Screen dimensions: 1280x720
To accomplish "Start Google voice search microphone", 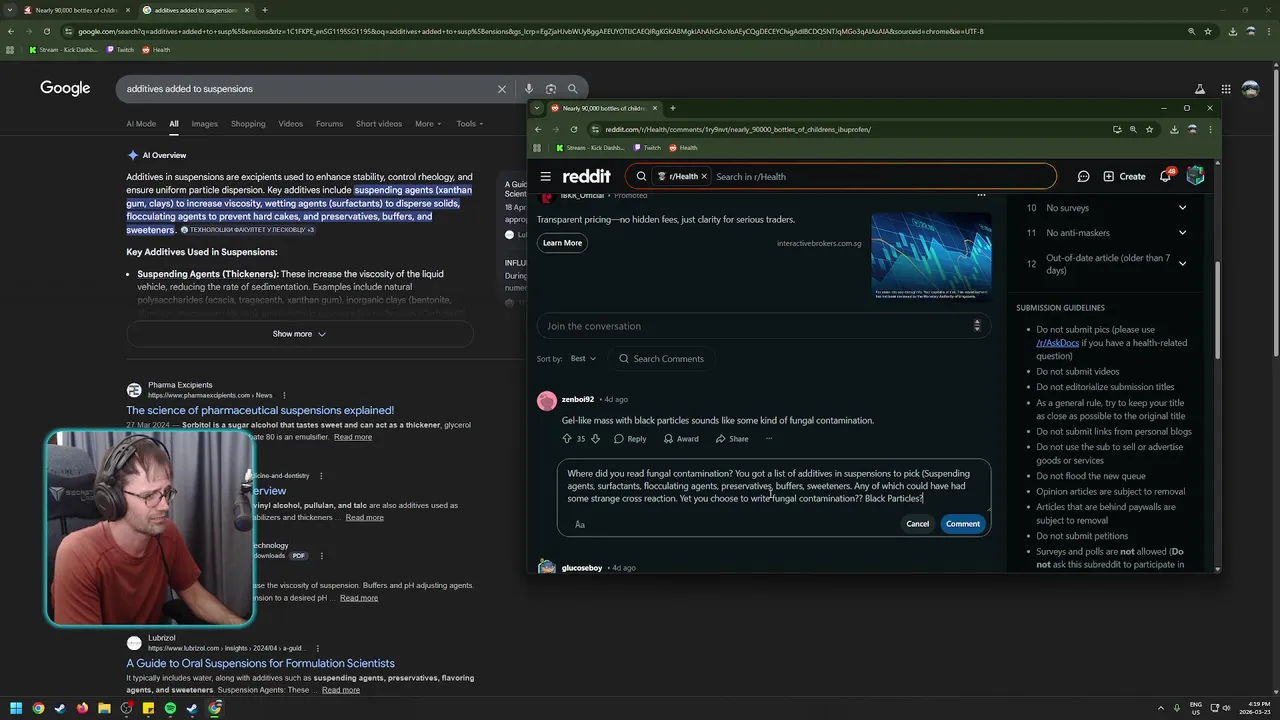I will 529,89.
